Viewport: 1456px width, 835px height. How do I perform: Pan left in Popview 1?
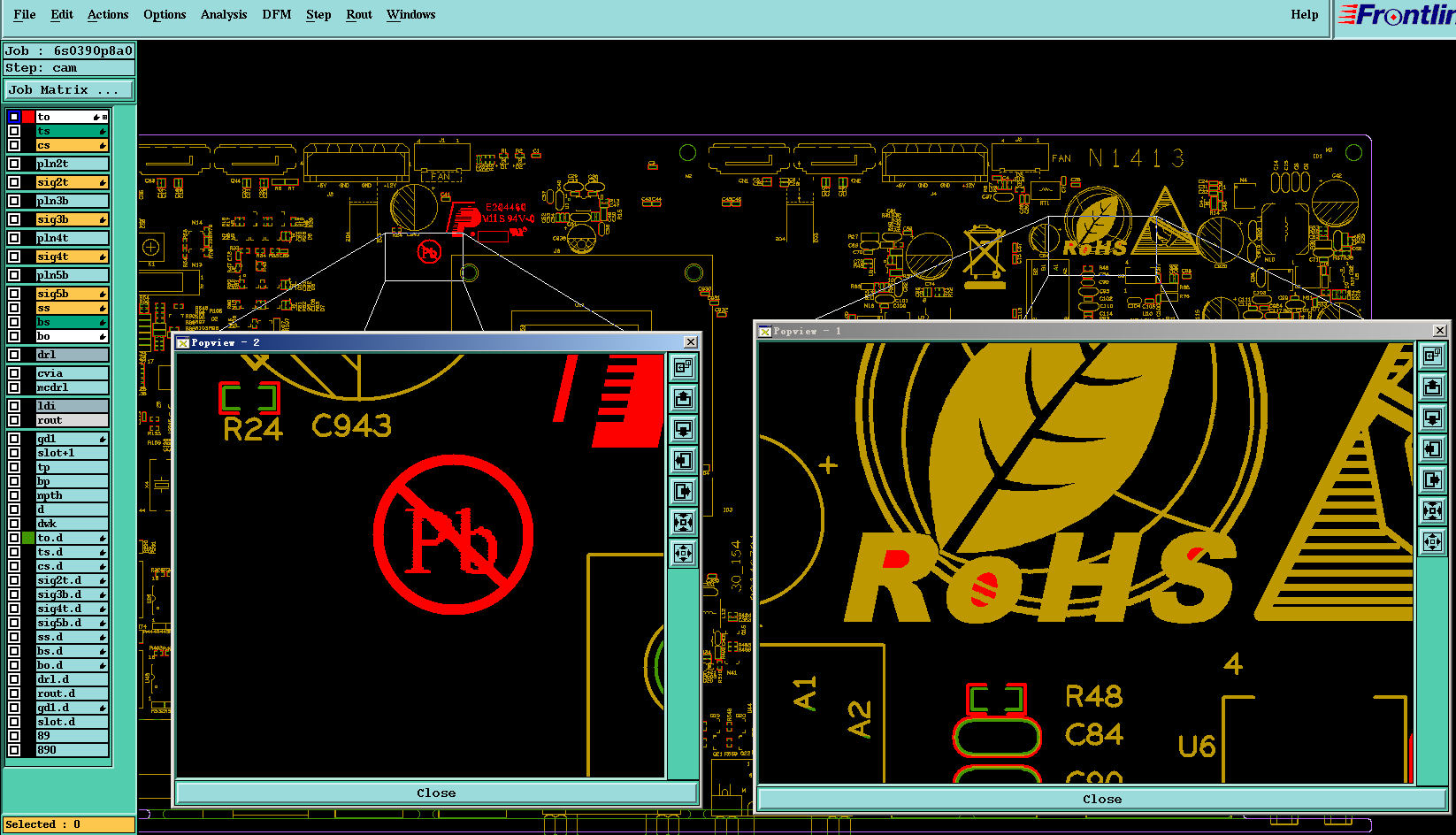[x=1433, y=448]
